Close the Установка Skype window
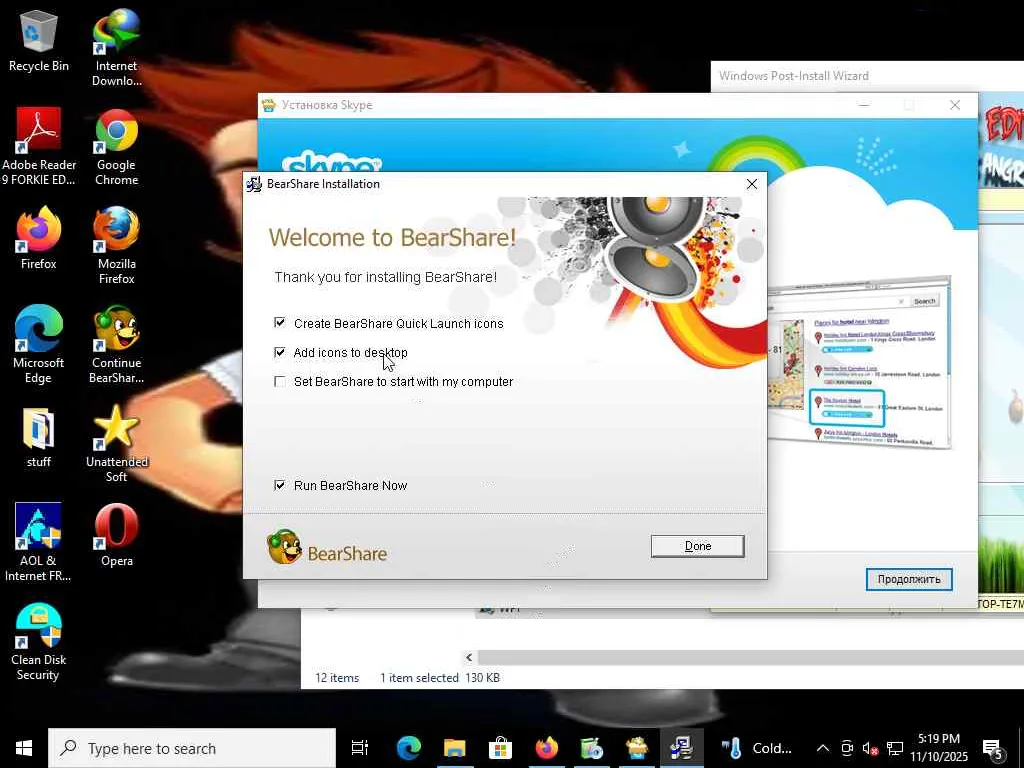The image size is (1024, 768). tap(955, 105)
